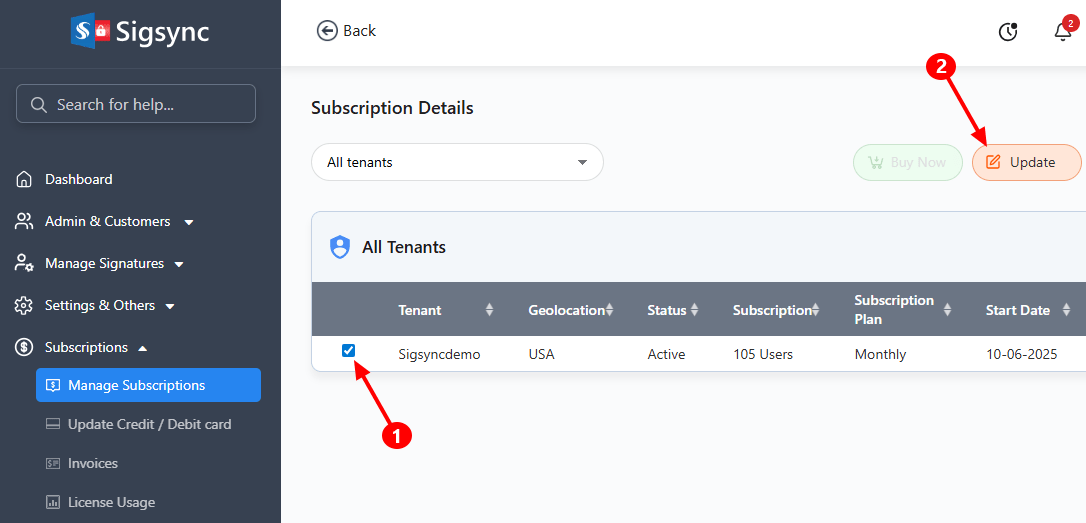Sort the table by Tenant column

(x=489, y=310)
